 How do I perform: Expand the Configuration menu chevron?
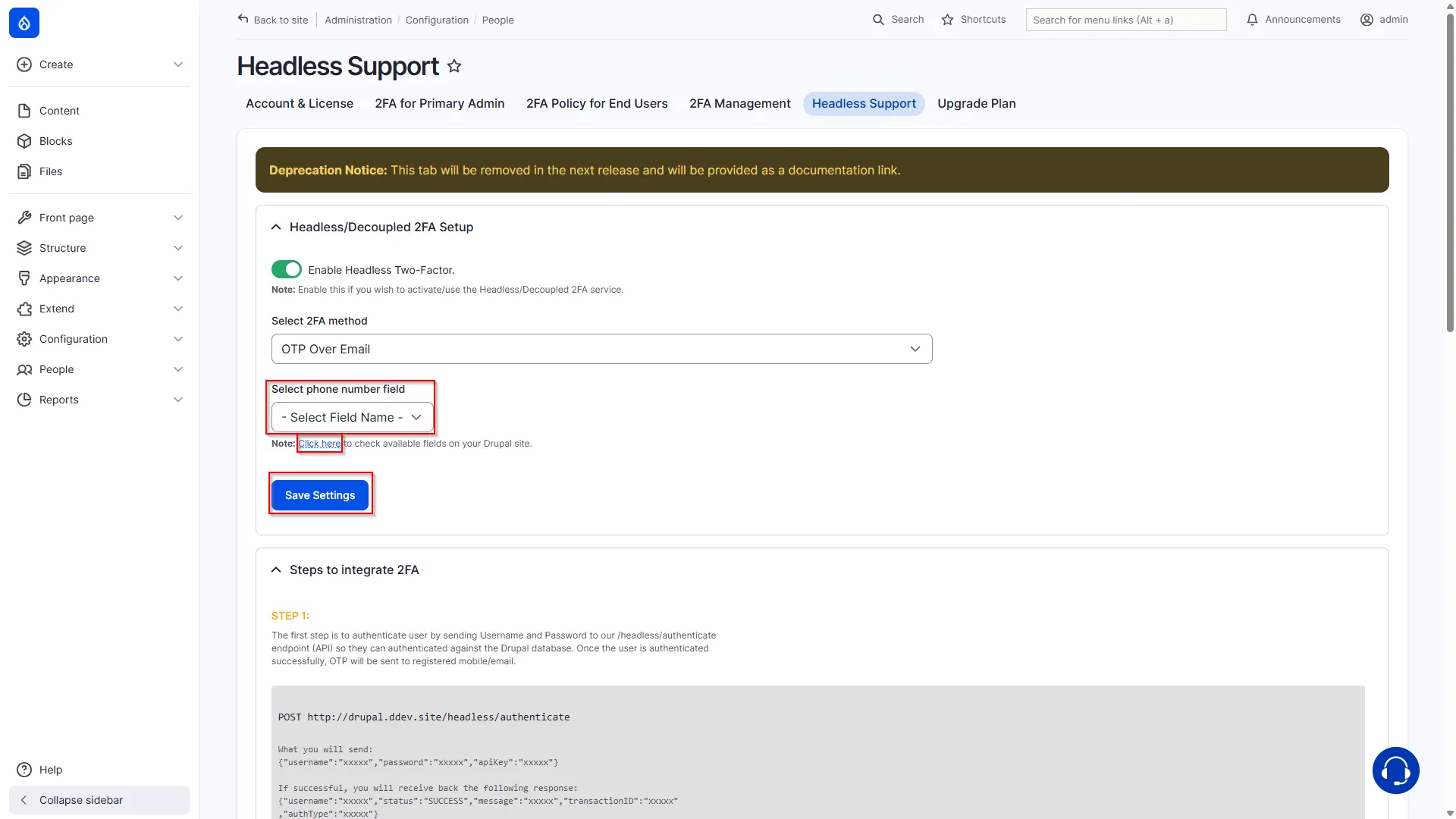click(x=178, y=339)
